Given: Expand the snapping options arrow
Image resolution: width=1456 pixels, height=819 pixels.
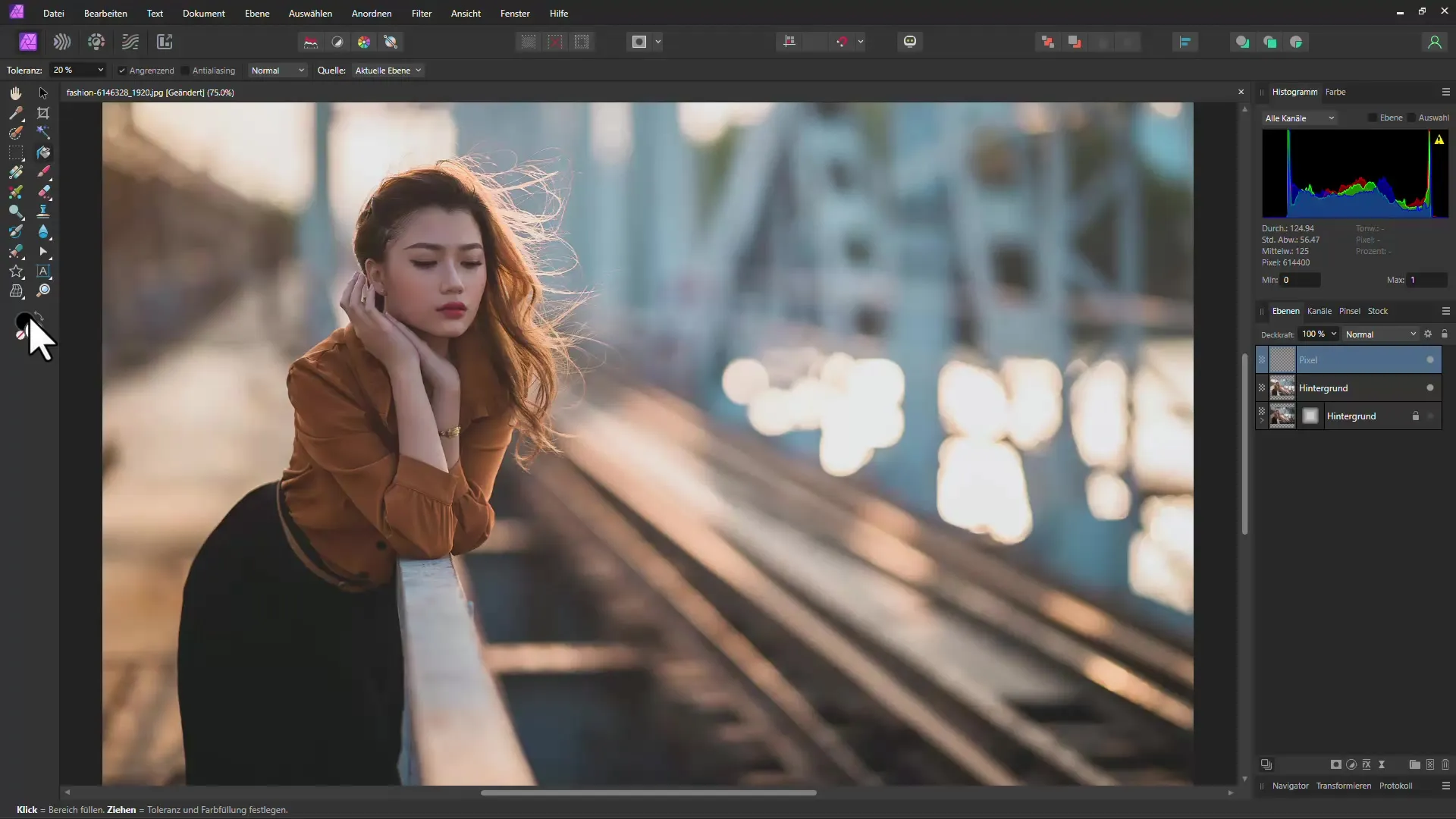Looking at the screenshot, I should (x=861, y=42).
